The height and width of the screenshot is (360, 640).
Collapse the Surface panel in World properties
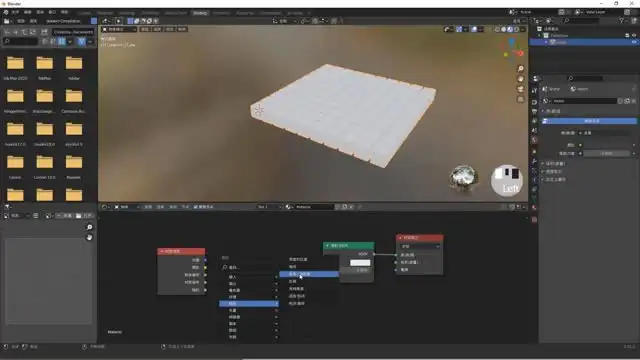coord(543,111)
